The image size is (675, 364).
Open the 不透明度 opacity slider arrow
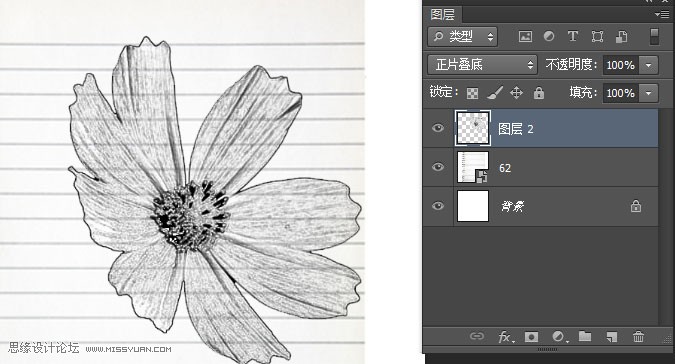point(648,65)
